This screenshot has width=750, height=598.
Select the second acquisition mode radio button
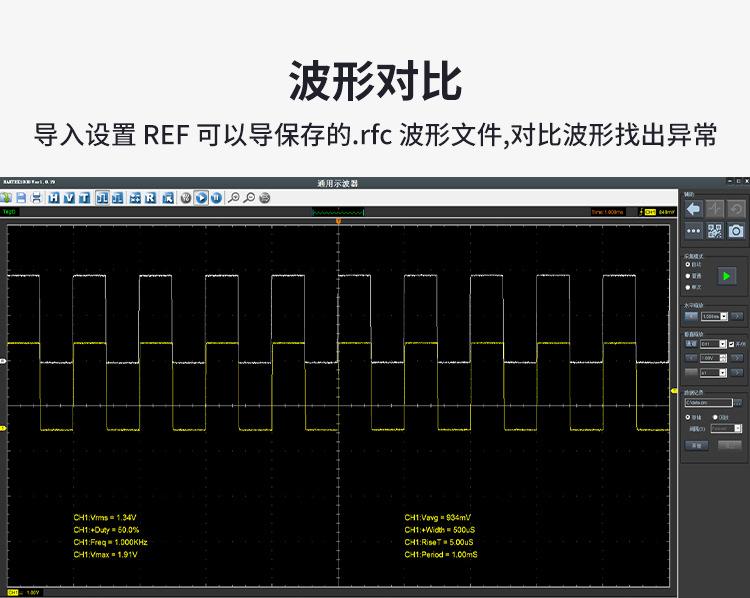click(688, 274)
